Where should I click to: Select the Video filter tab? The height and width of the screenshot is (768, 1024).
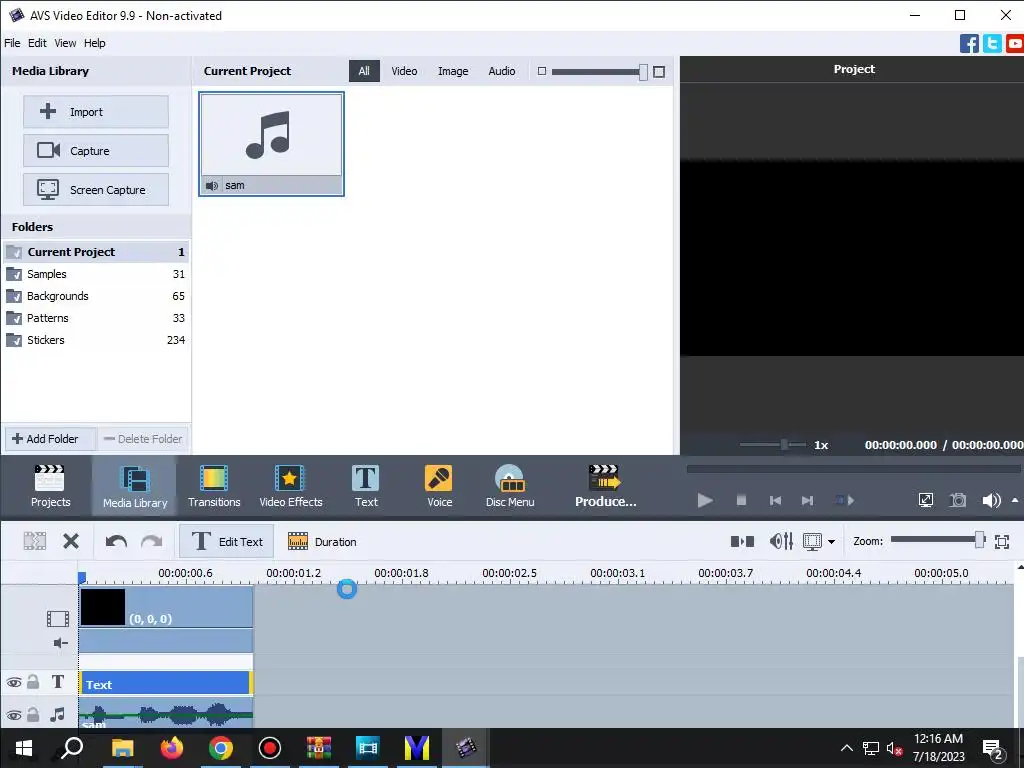(x=404, y=71)
